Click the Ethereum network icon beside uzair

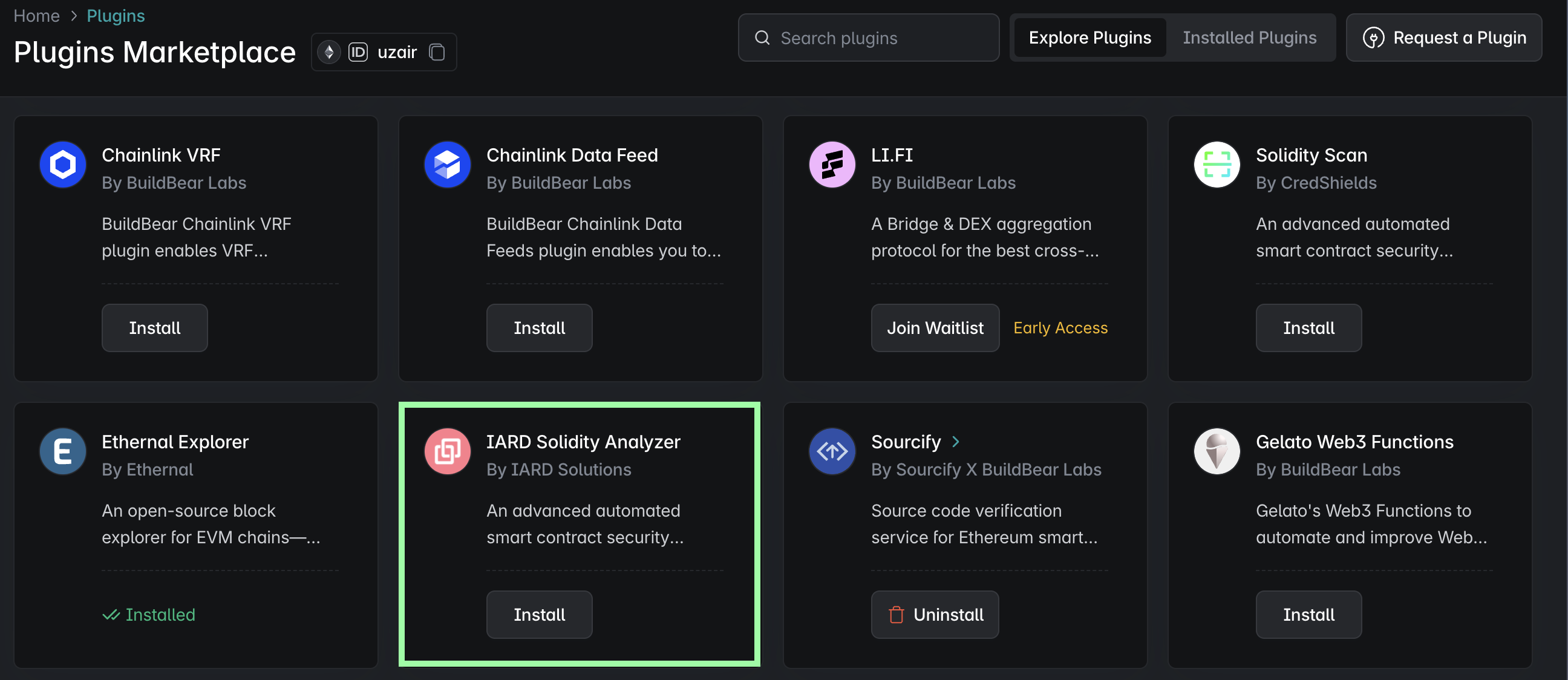328,53
